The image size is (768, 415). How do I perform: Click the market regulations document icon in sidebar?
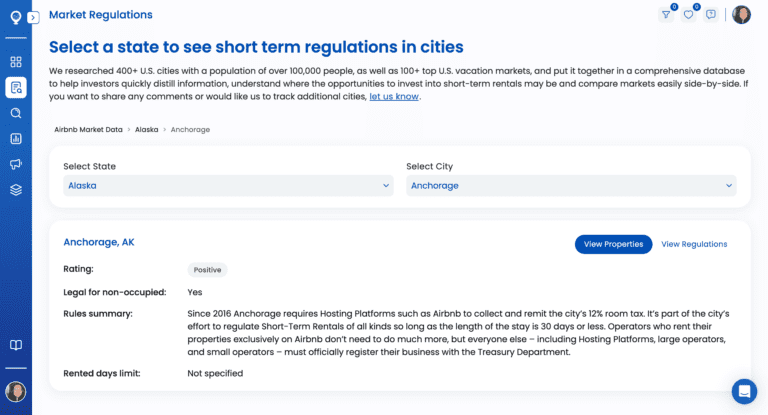(16, 87)
